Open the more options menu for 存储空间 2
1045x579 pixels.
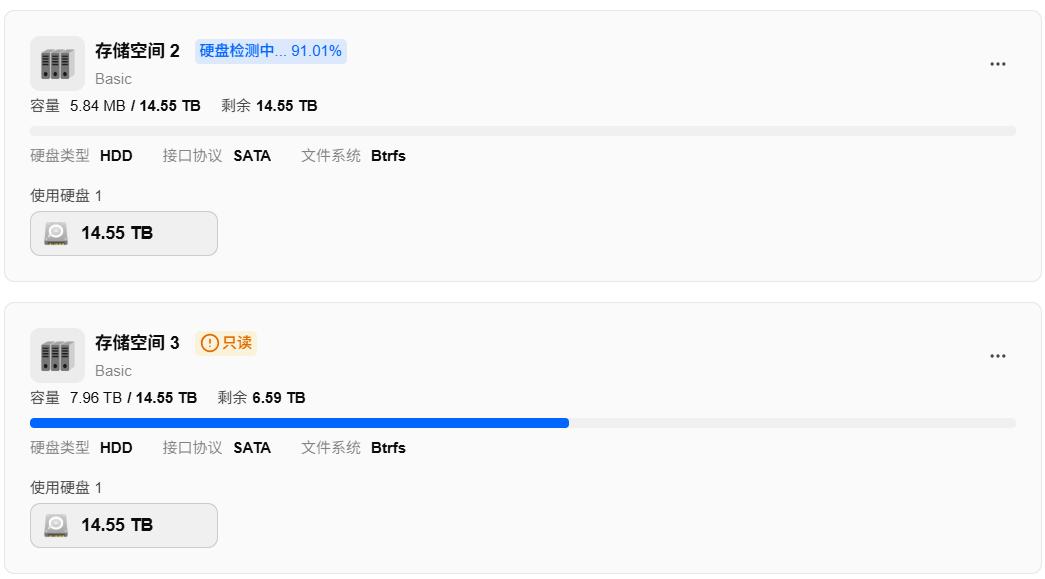(998, 64)
